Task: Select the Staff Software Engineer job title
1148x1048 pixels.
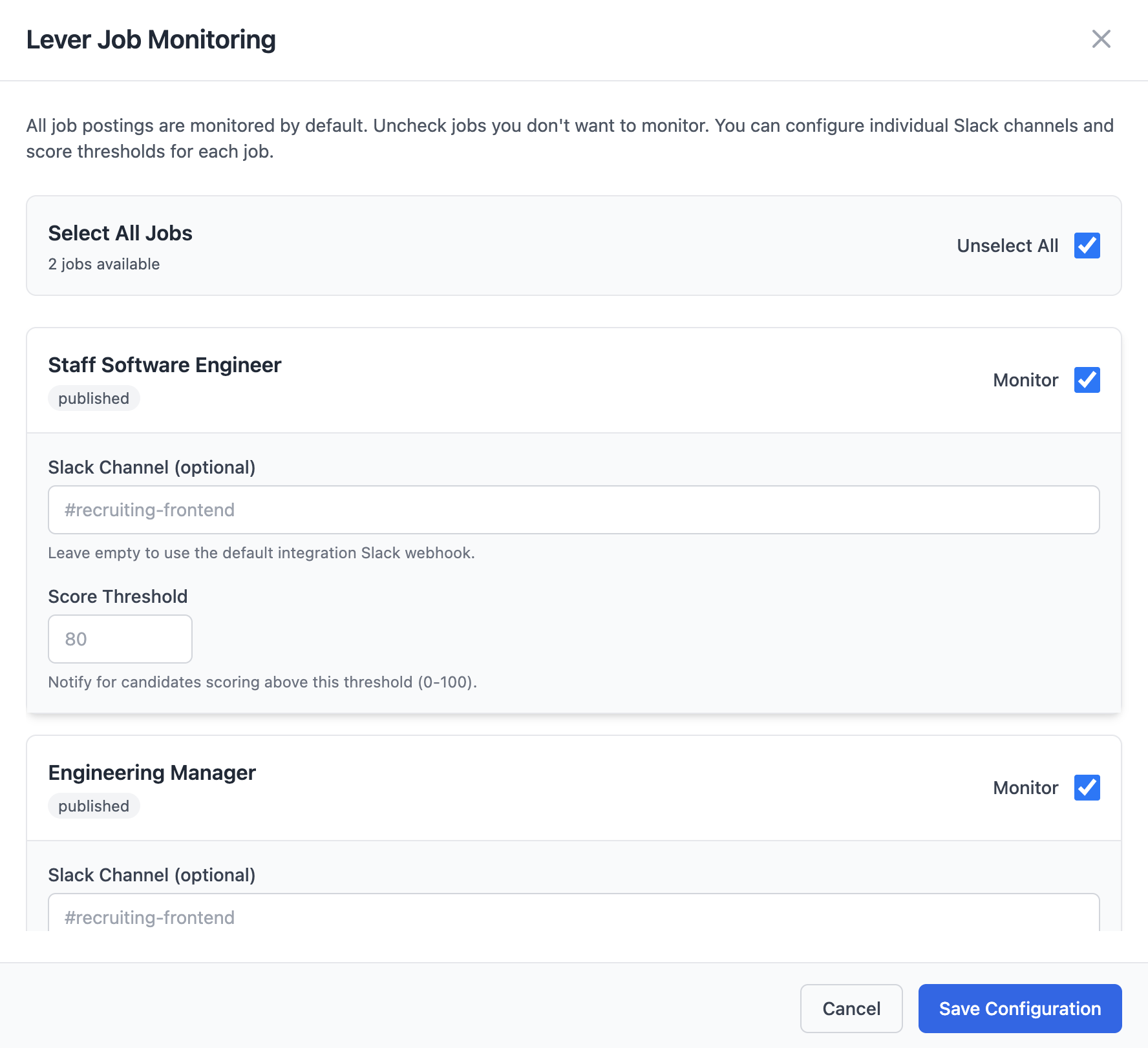Action: tap(164, 364)
